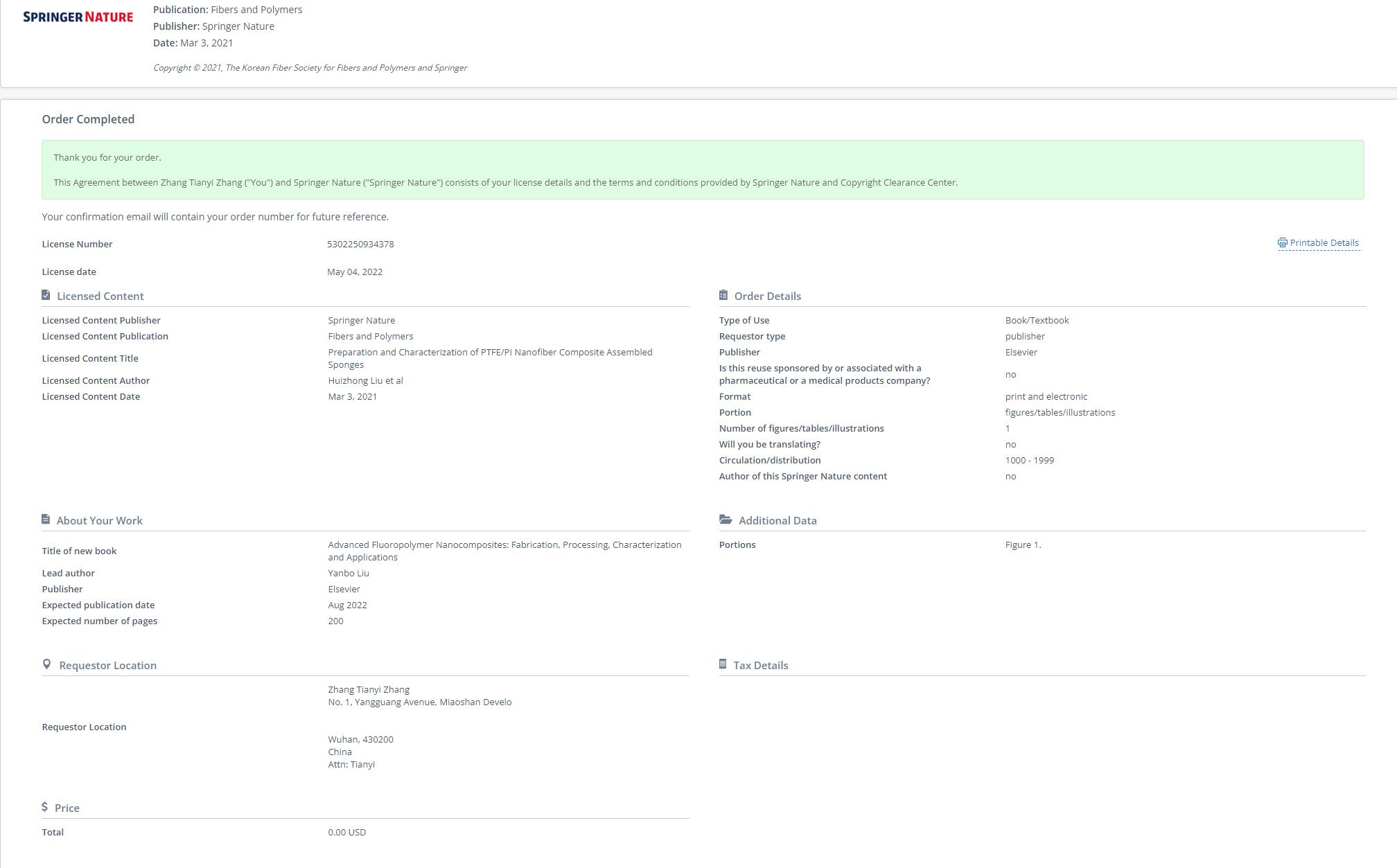The image size is (1397, 868).
Task: Click the Figure 1. portions value
Action: coord(1023,544)
